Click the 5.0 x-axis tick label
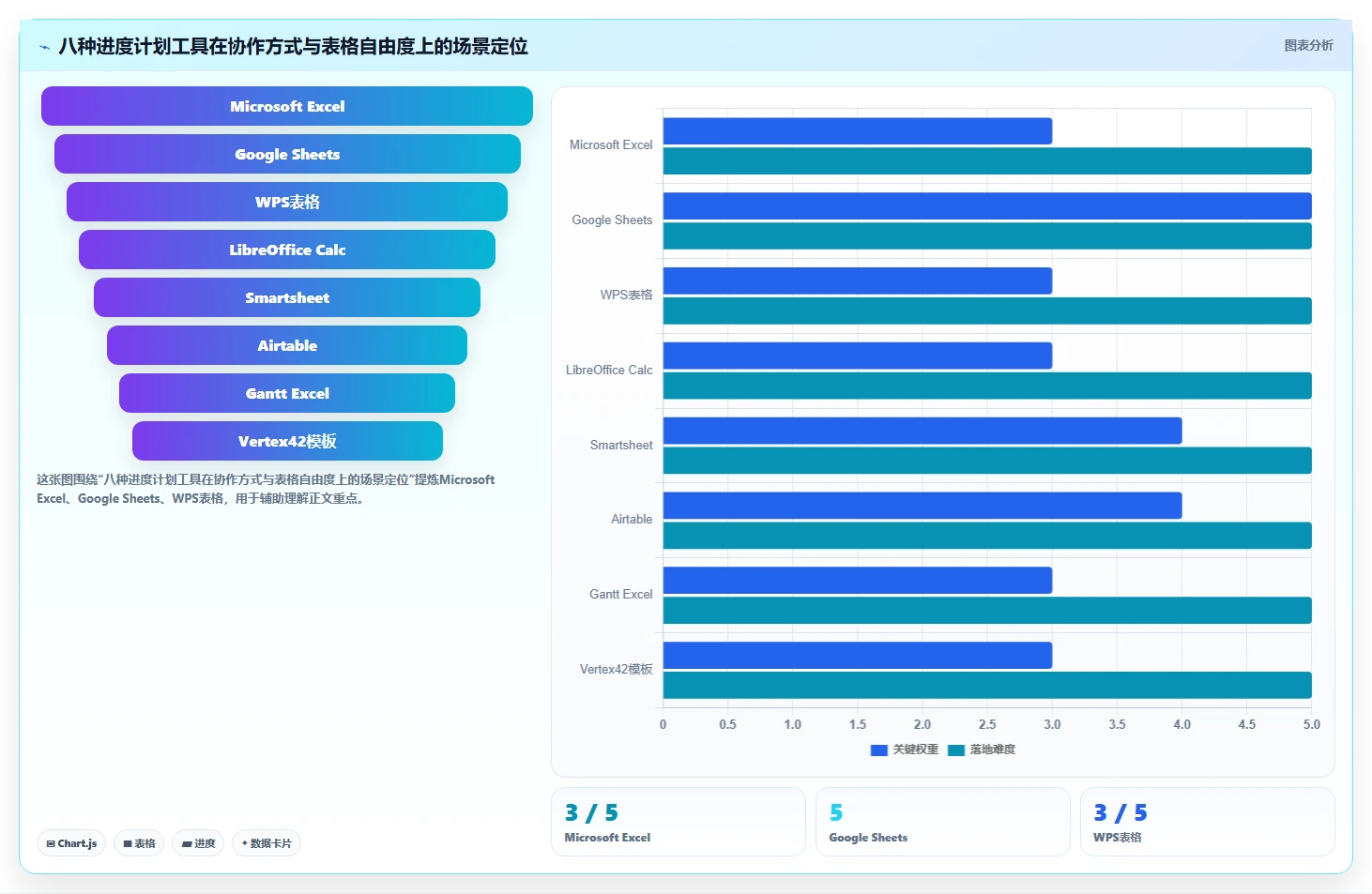This screenshot has height=894, width=1372. pyautogui.click(x=1311, y=724)
